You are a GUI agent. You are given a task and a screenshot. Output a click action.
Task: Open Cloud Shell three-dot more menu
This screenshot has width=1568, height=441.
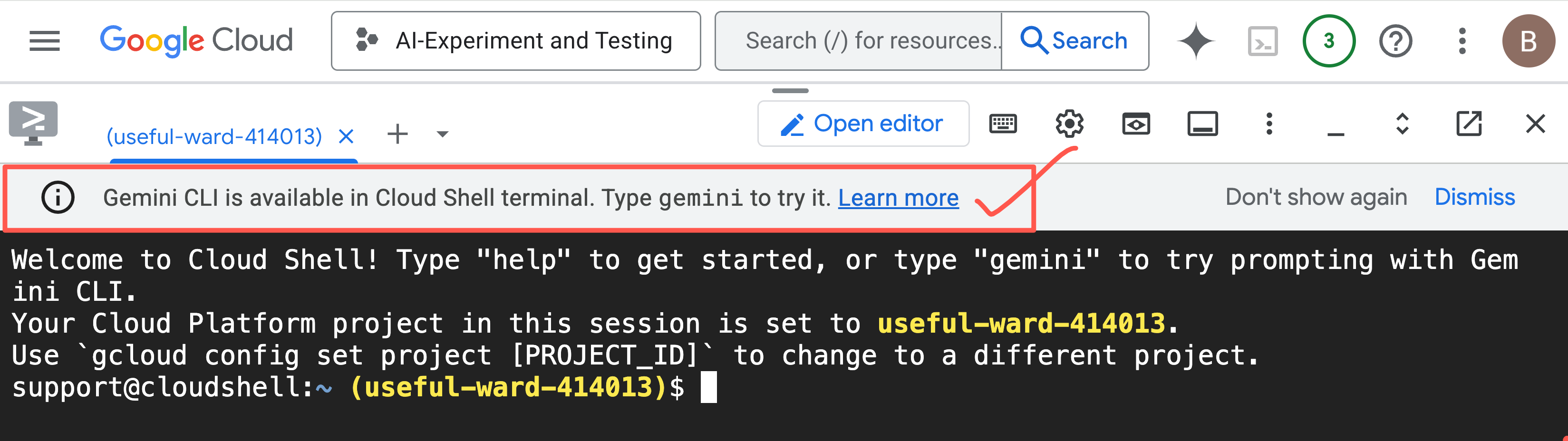[x=1269, y=124]
